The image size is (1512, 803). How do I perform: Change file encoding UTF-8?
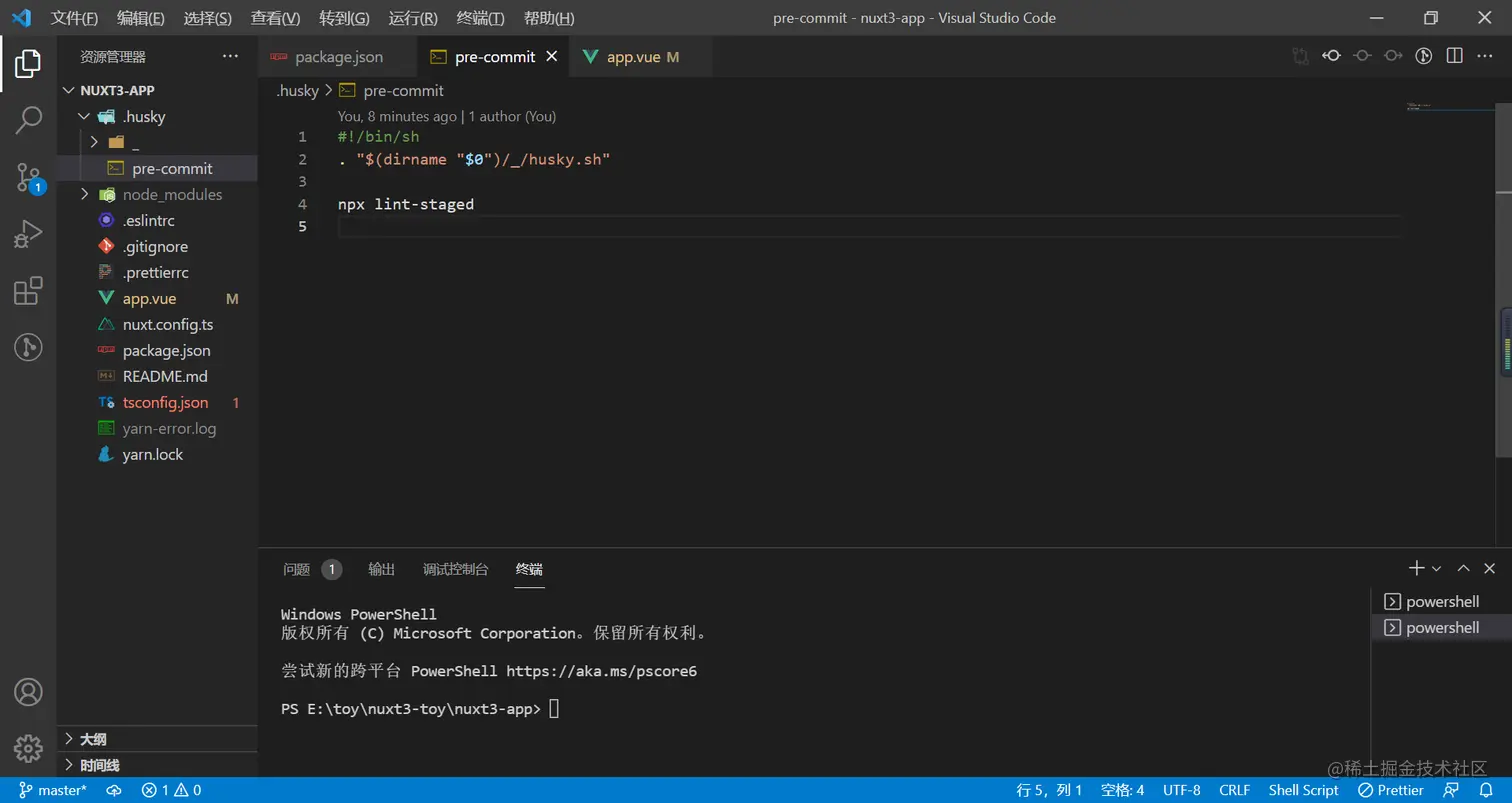(x=1182, y=790)
